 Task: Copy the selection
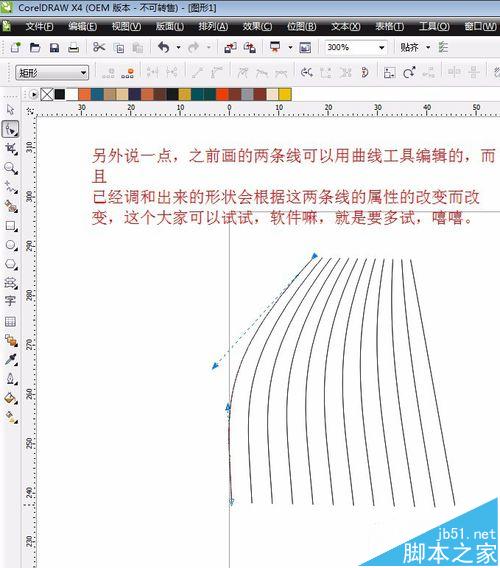[118, 47]
